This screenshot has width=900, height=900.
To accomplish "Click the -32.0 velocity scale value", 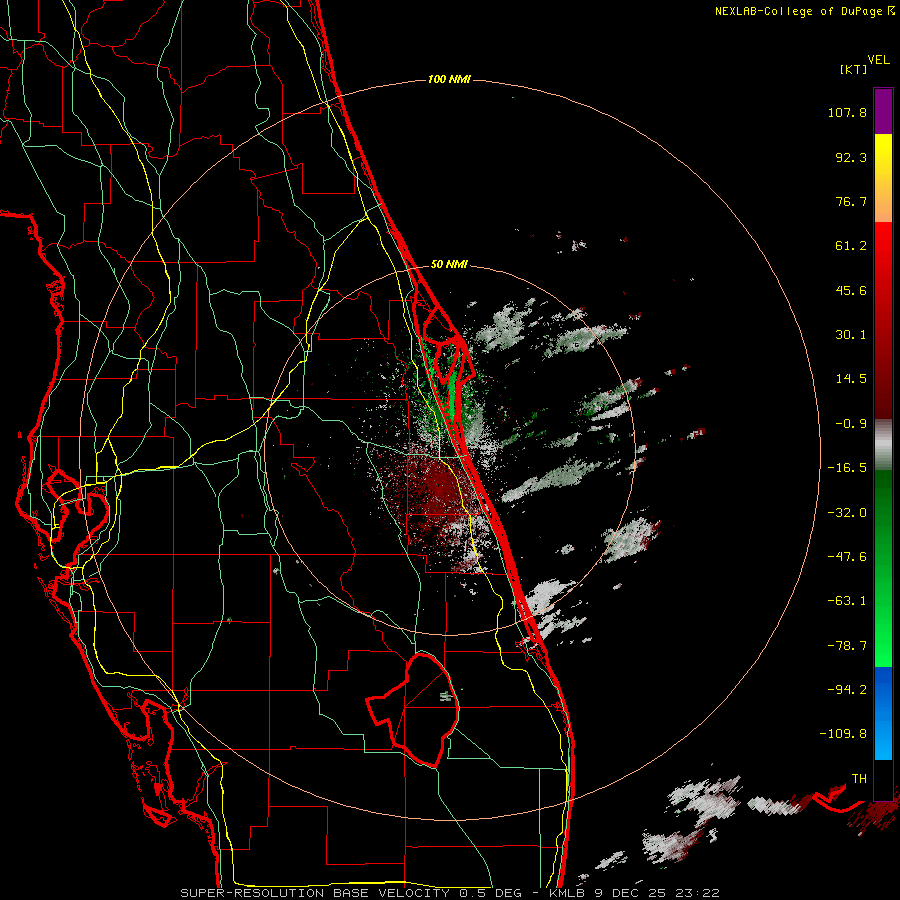I will coord(847,513).
